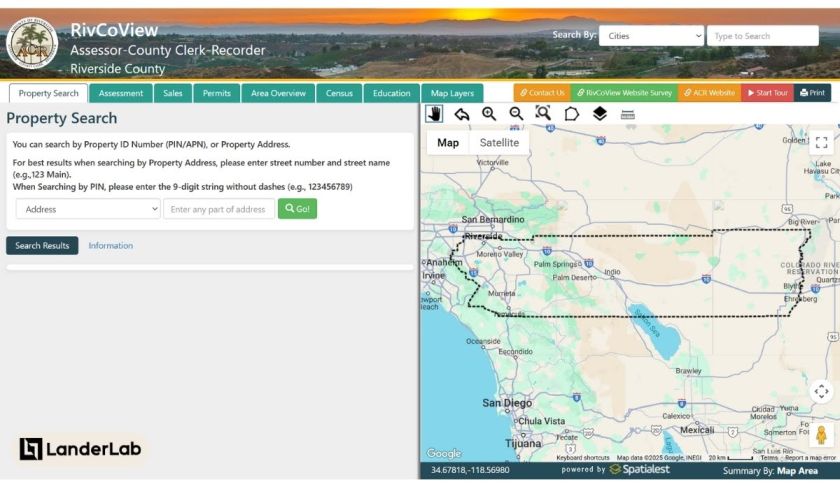This screenshot has height=489, width=840.
Task: Select the zoom to area tool
Action: [543, 113]
